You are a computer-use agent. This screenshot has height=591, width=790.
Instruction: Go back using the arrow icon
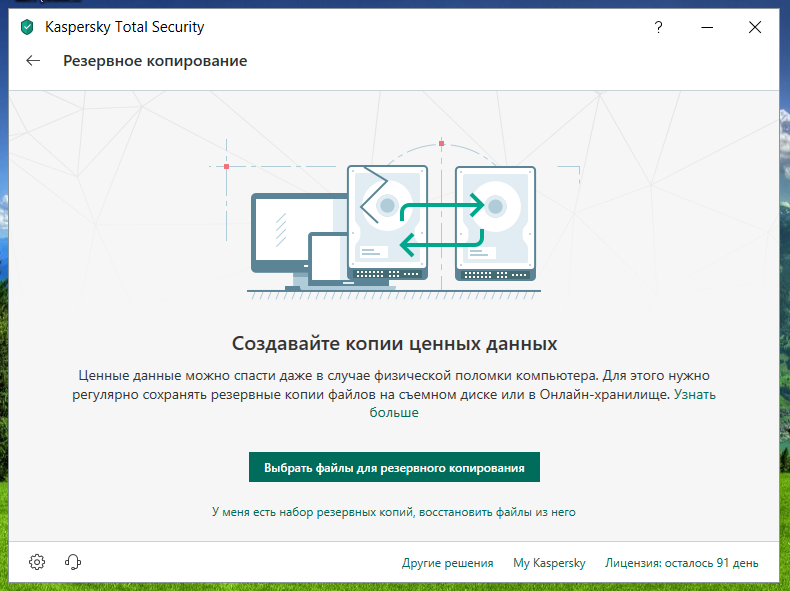coord(33,61)
